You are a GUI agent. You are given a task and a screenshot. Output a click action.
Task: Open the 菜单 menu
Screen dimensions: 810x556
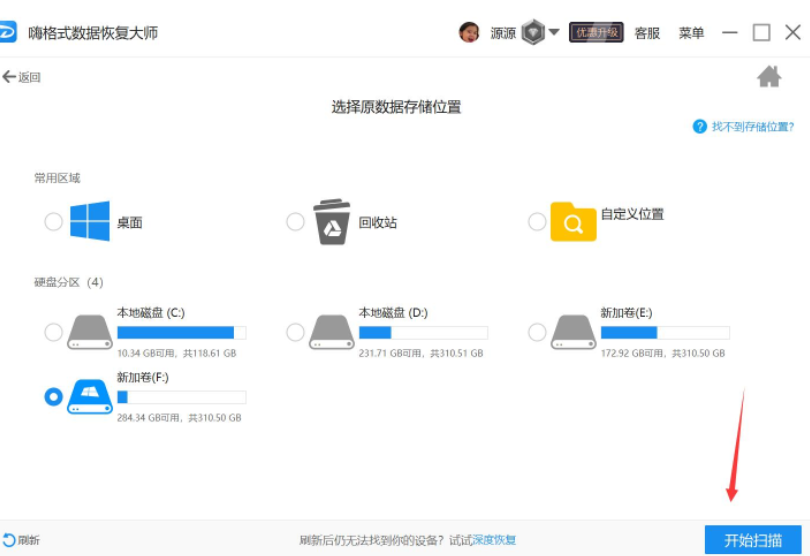692,33
